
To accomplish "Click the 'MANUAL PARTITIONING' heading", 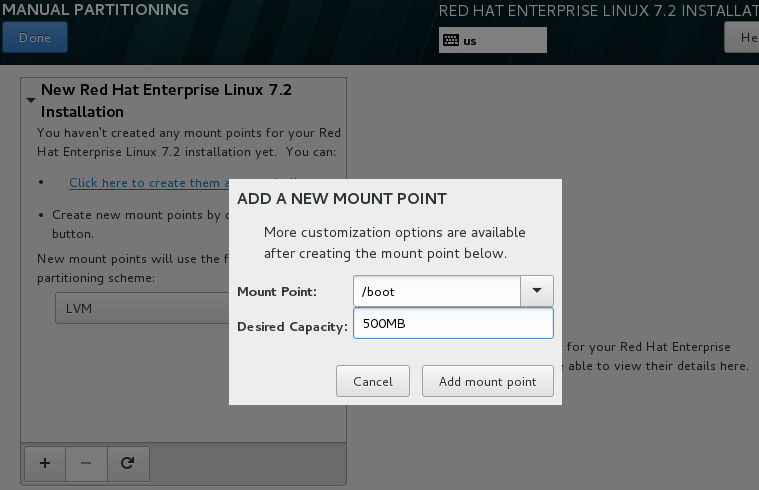I will [95, 10].
